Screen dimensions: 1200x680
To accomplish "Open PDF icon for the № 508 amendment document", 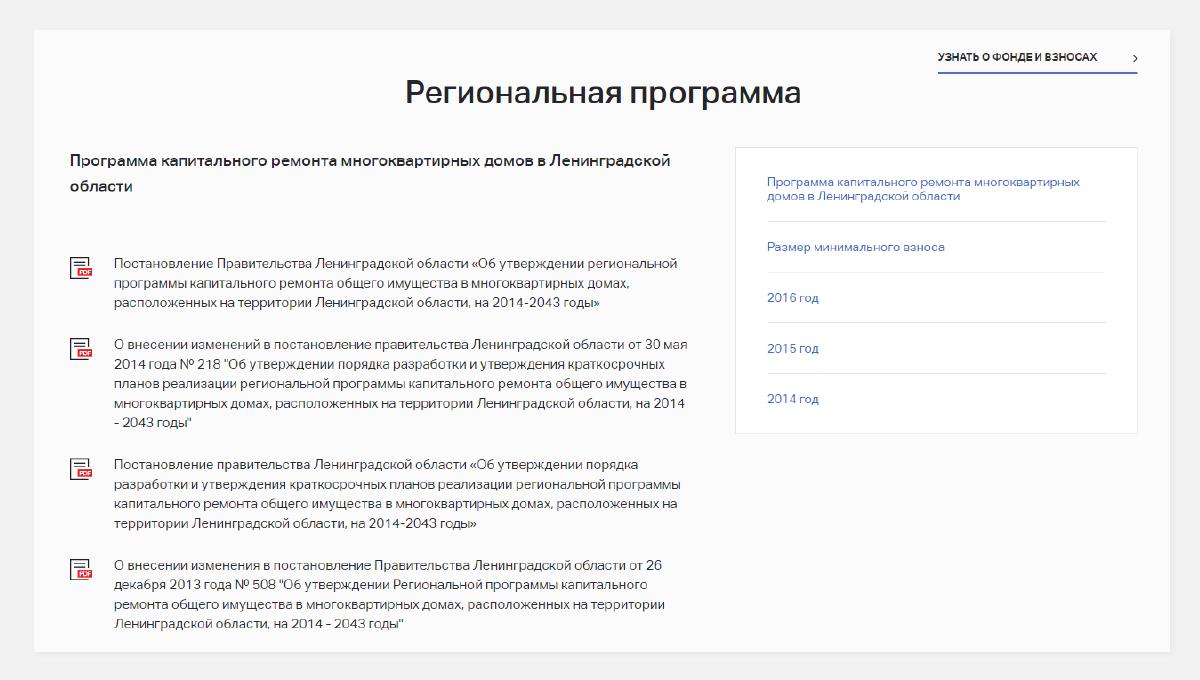I will point(81,570).
